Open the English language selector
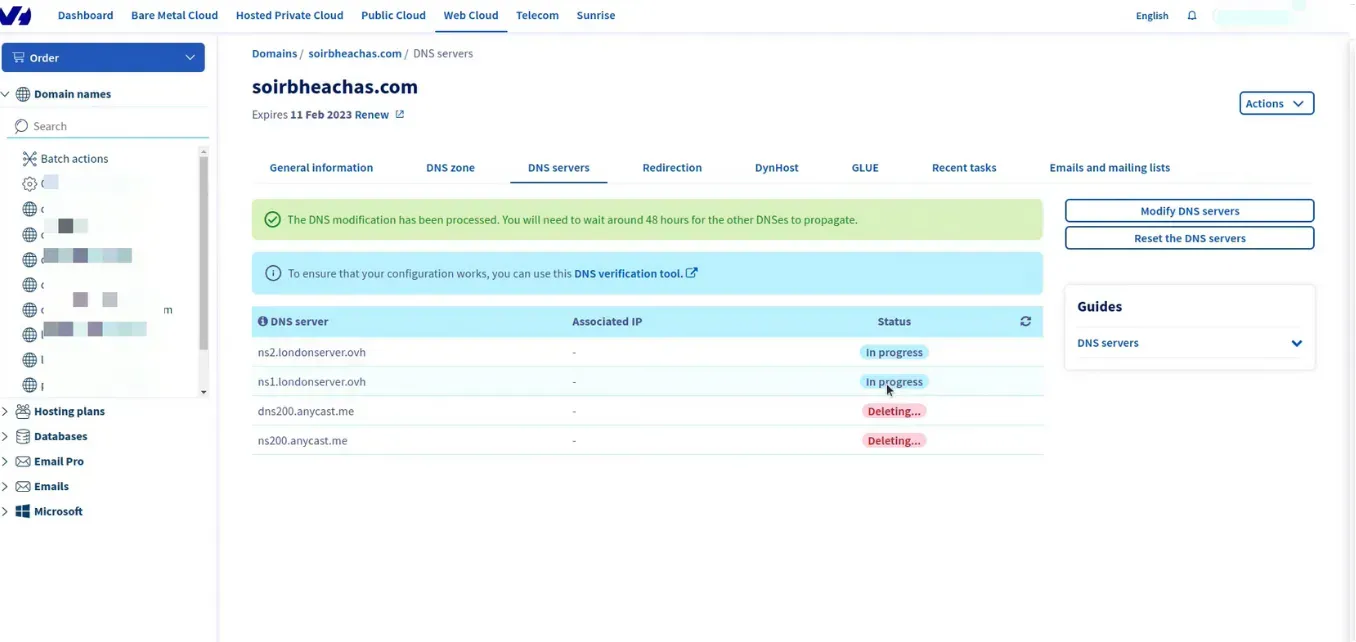Viewport: 1356px width, 642px height. pos(1152,15)
